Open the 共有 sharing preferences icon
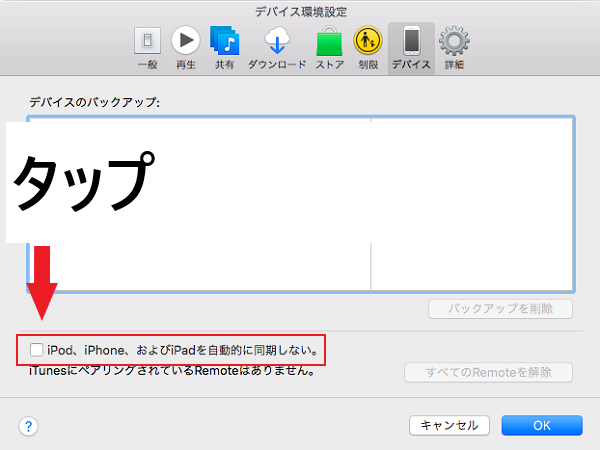This screenshot has height=450, width=600. point(225,47)
